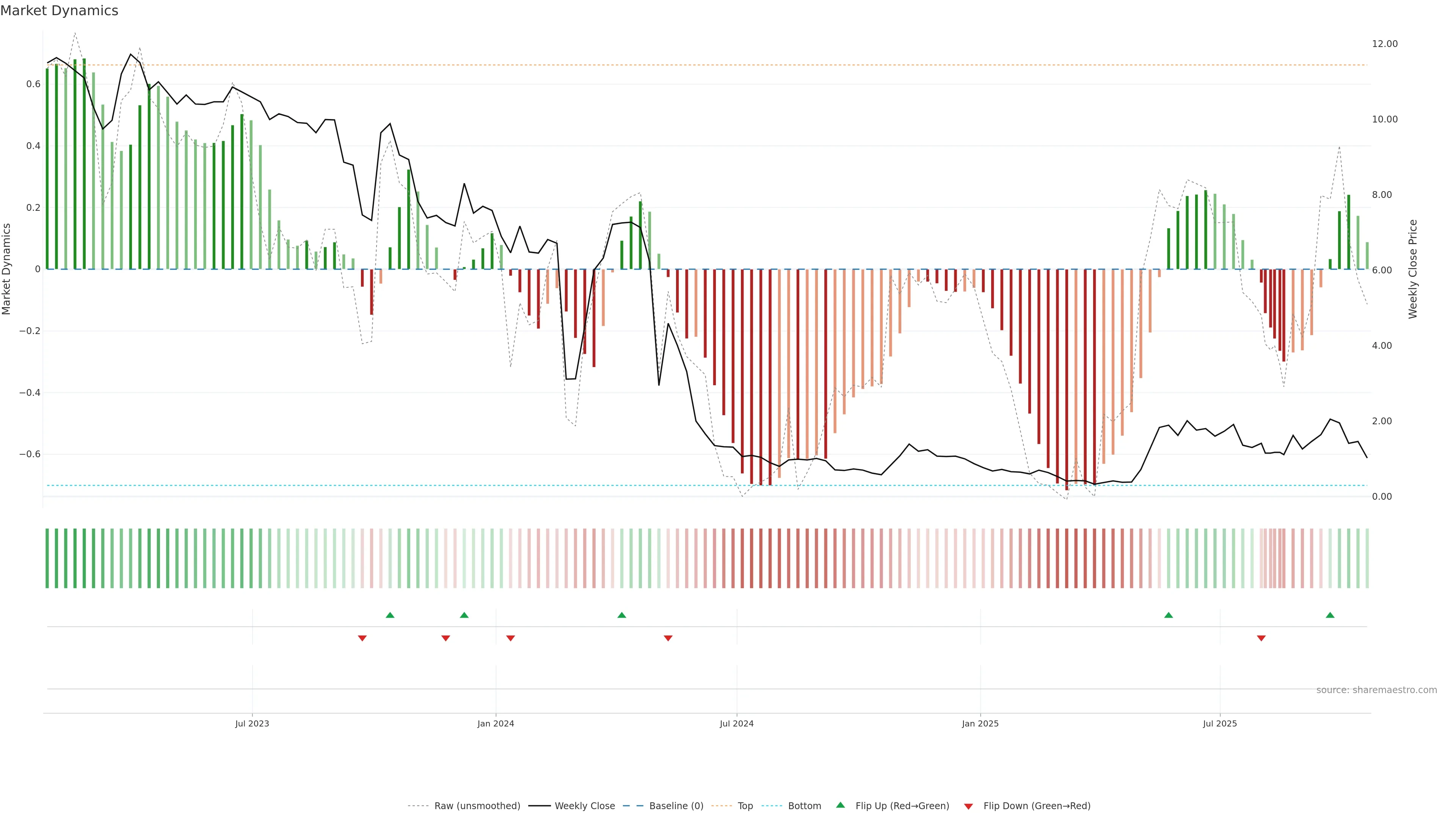Hide the Bottom line via legend
This screenshot has height=819, width=1456.
click(804, 806)
